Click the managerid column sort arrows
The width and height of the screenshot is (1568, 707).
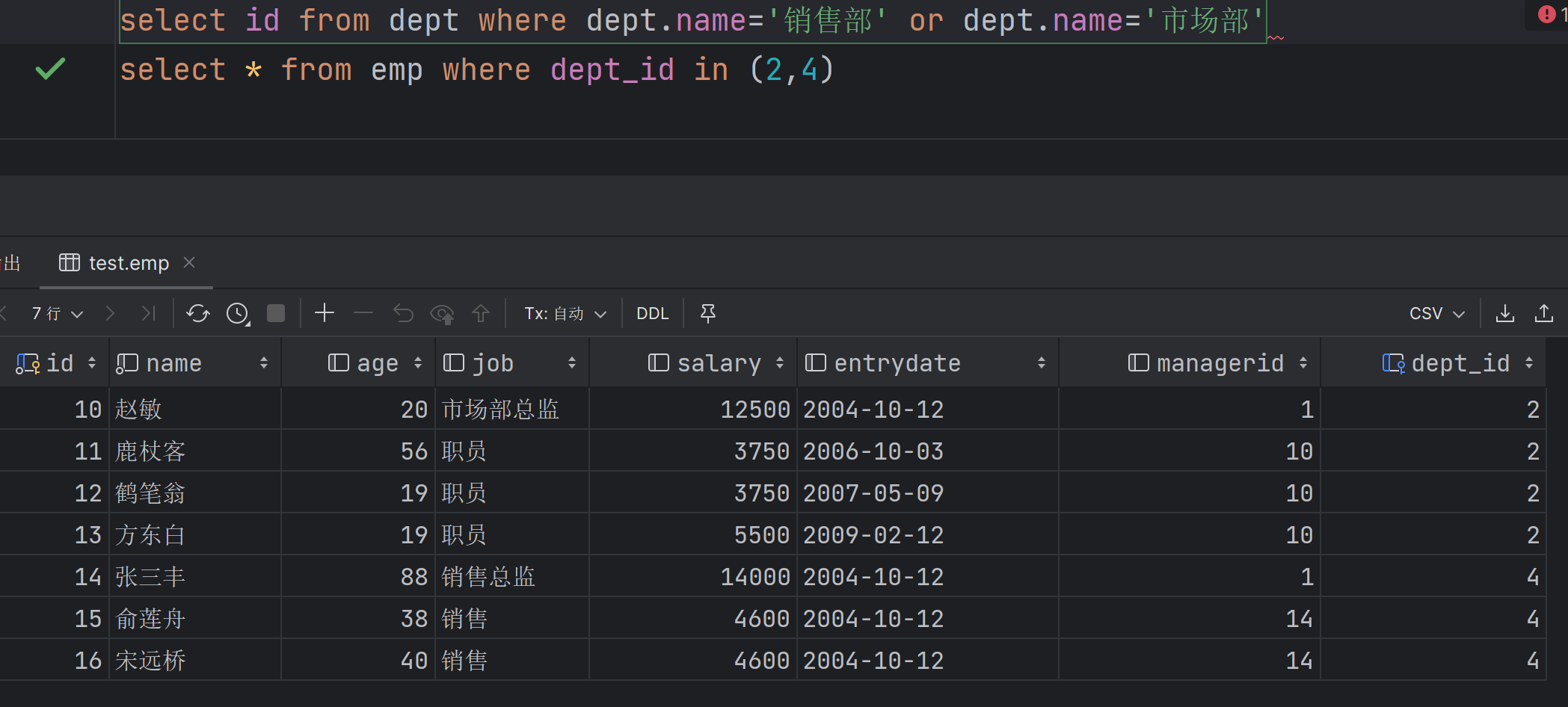pos(1303,363)
